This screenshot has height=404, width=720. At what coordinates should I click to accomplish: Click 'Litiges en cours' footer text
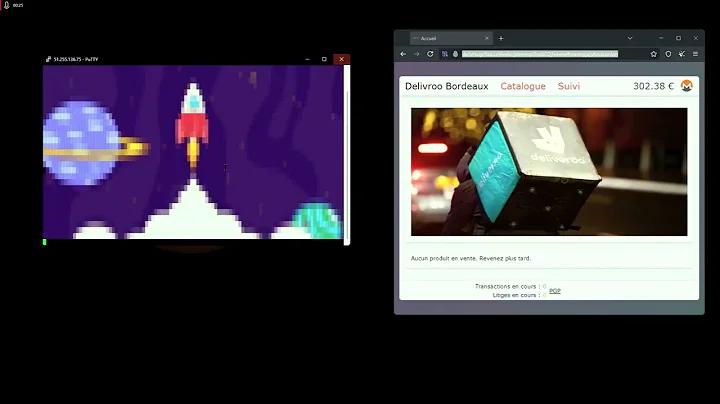(x=514, y=295)
